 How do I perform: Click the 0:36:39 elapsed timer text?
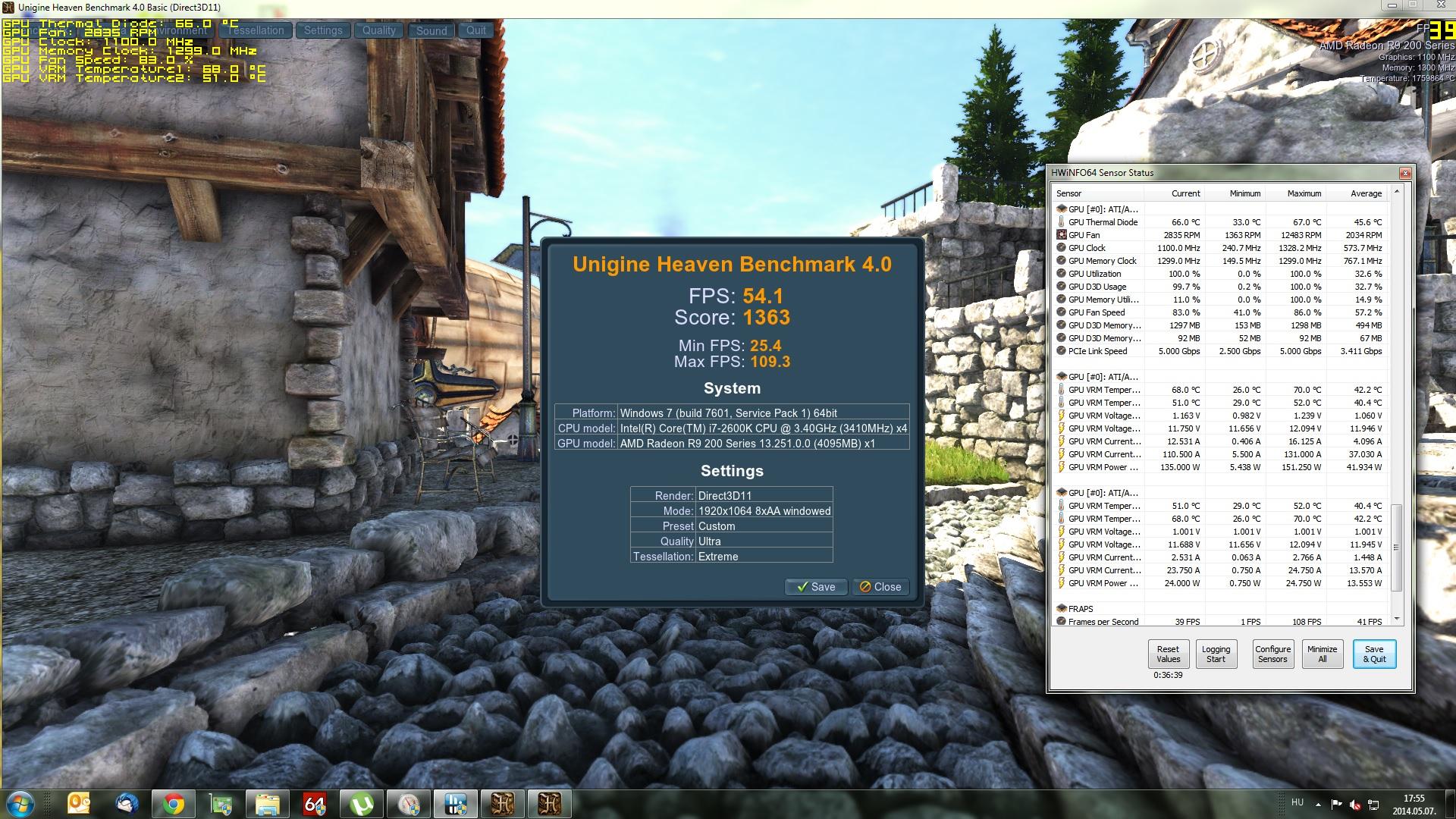(1168, 675)
